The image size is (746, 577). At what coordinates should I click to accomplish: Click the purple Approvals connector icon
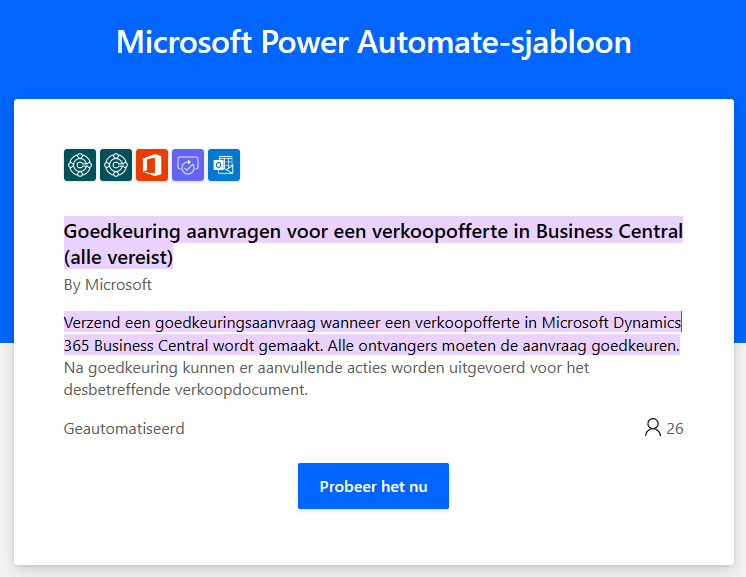188,165
